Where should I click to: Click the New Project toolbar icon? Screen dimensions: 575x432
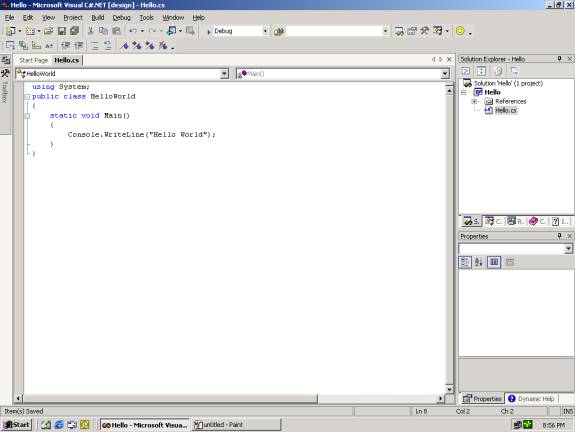(10, 31)
